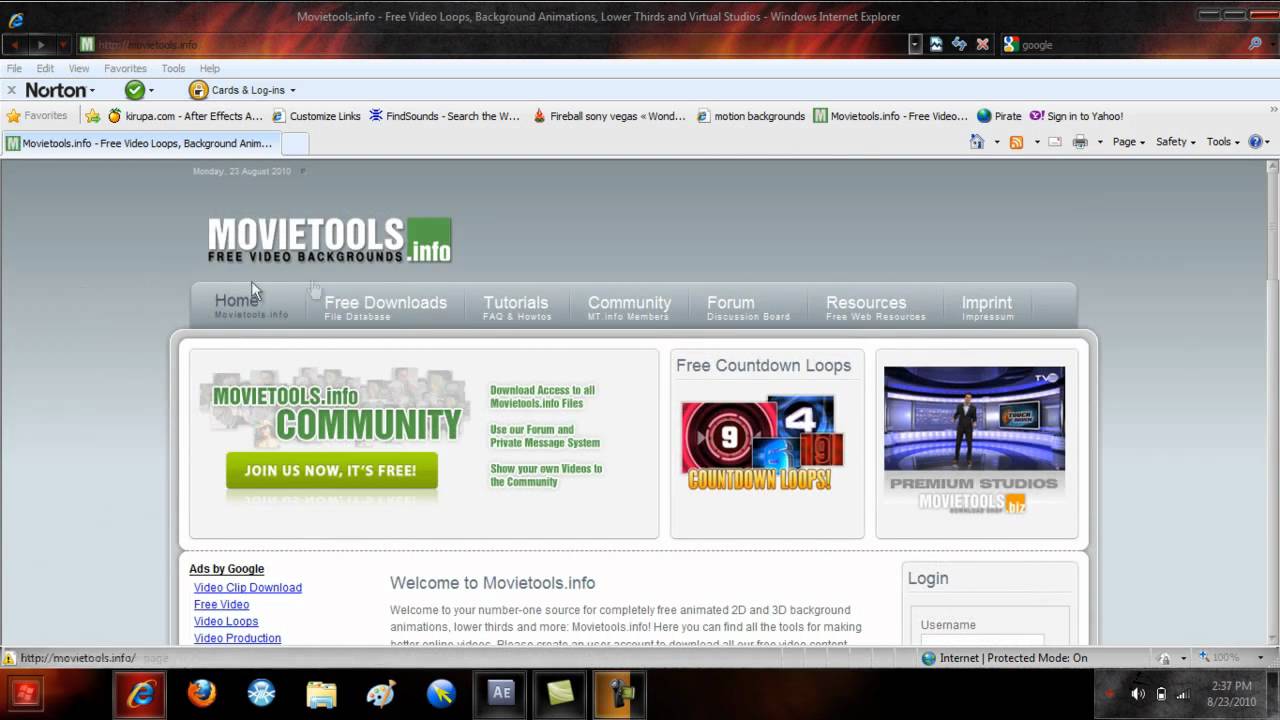Click the Free Downloads navigation item
The width and height of the screenshot is (1280, 720).
tap(385, 307)
